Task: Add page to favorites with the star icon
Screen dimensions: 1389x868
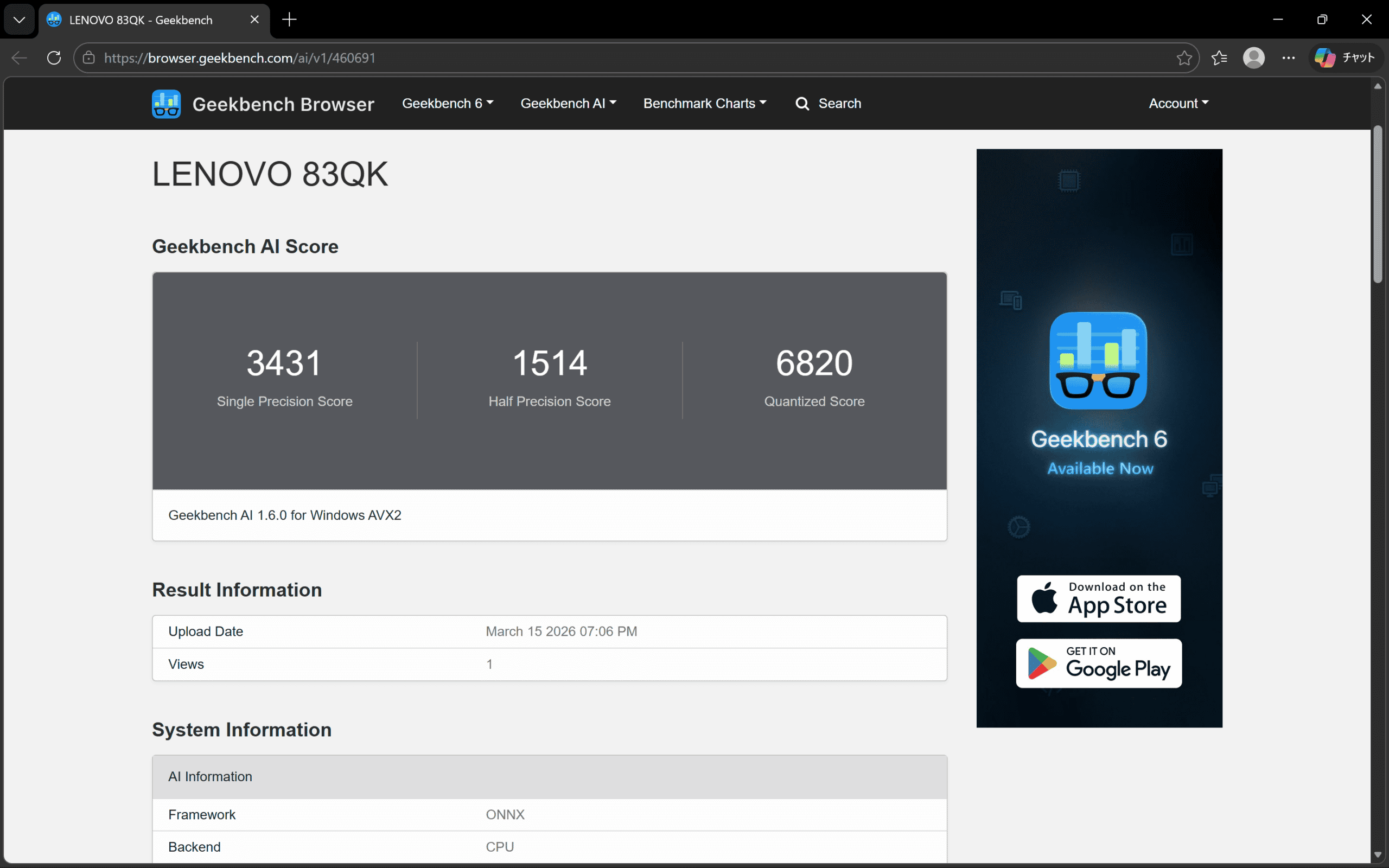Action: tap(1184, 58)
